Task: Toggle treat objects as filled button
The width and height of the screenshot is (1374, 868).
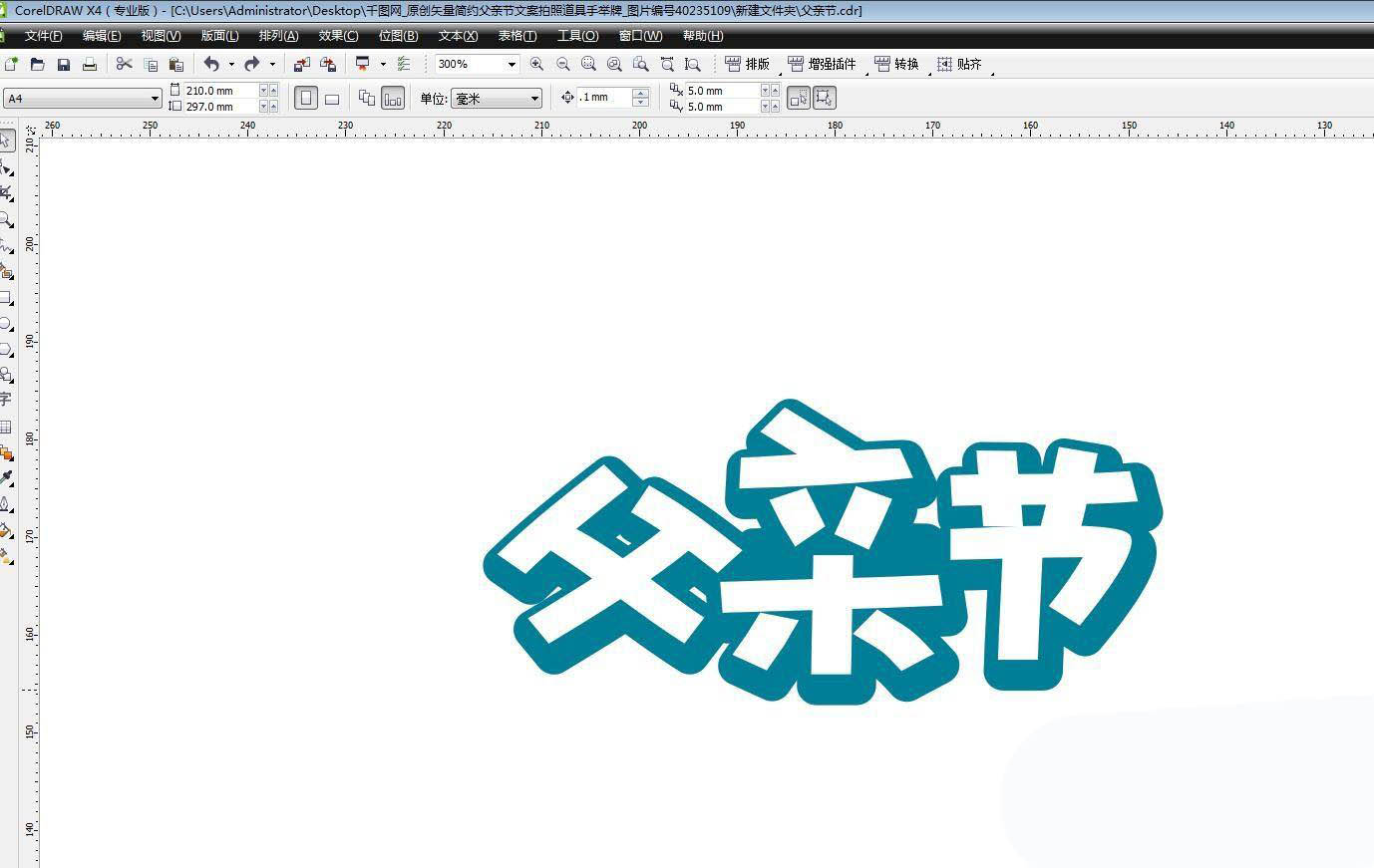Action: point(824,98)
